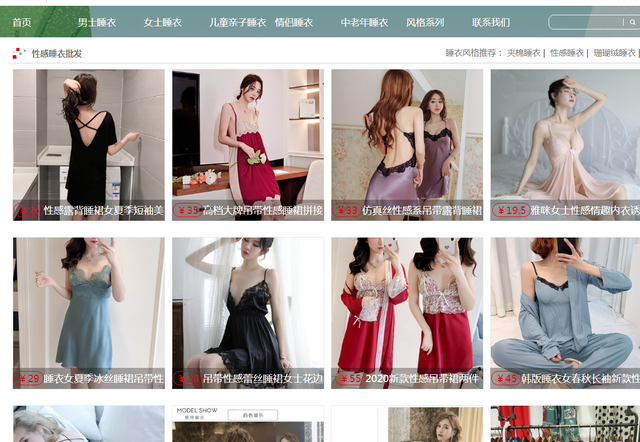This screenshot has height=442, width=640.
Task: Open the 情侣睡衣 category
Action: pos(294,22)
